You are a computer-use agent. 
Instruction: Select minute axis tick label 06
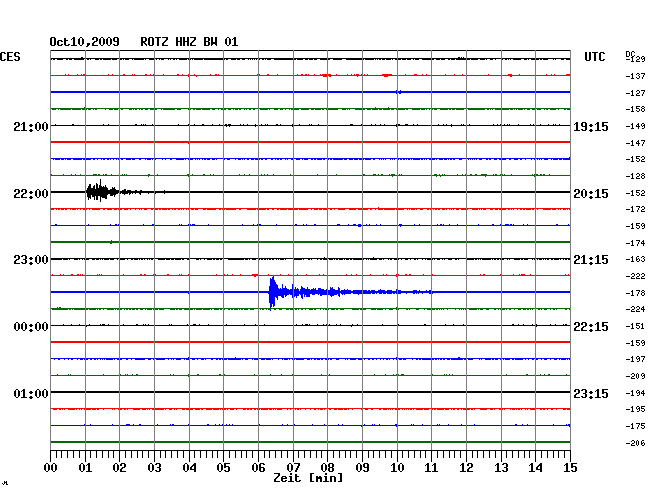pyautogui.click(x=258, y=468)
